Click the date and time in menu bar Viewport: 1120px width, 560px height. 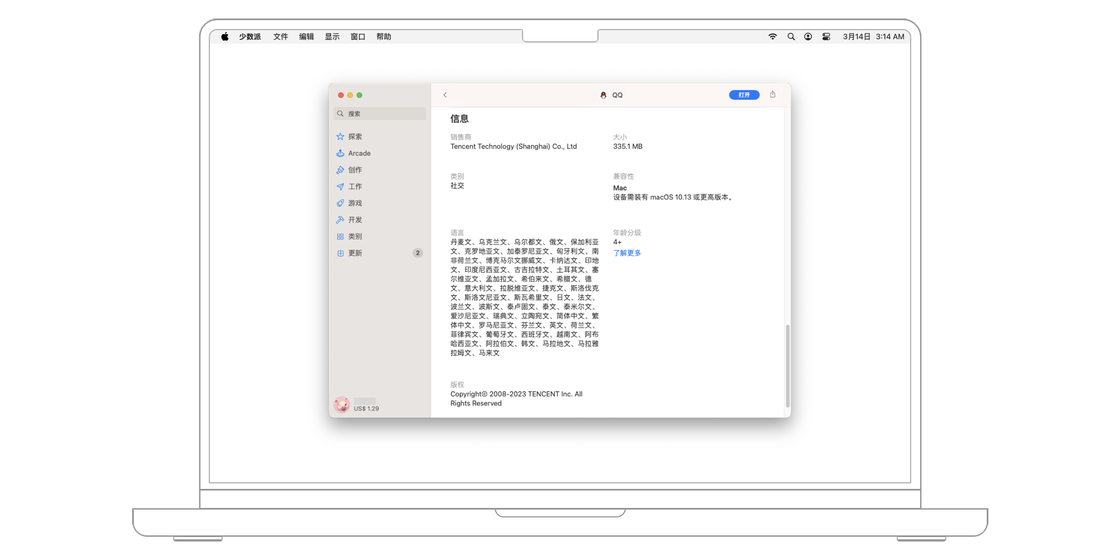874,36
